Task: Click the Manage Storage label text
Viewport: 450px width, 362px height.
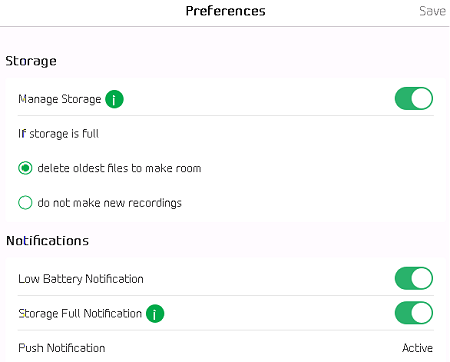Action: pos(60,99)
